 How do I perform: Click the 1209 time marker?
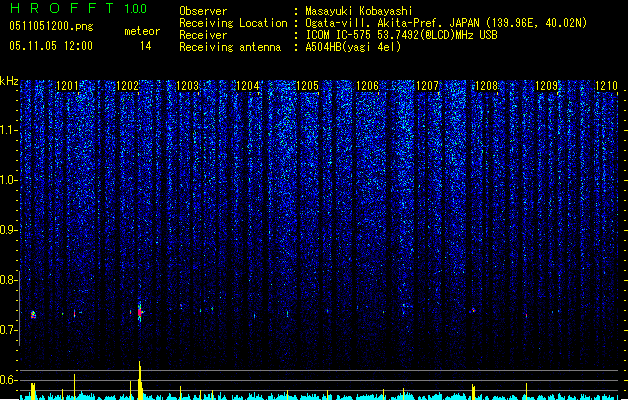click(546, 86)
